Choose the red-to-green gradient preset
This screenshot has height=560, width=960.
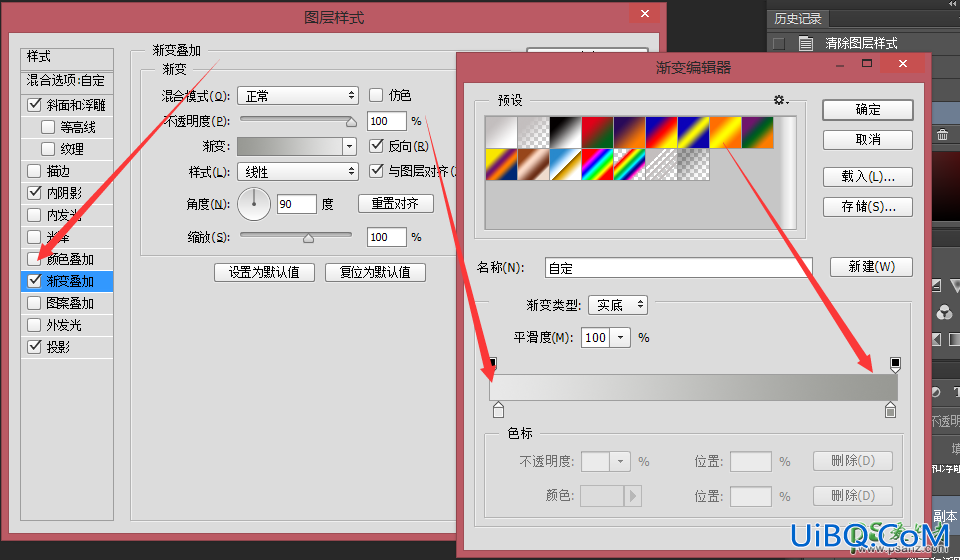[x=597, y=132]
